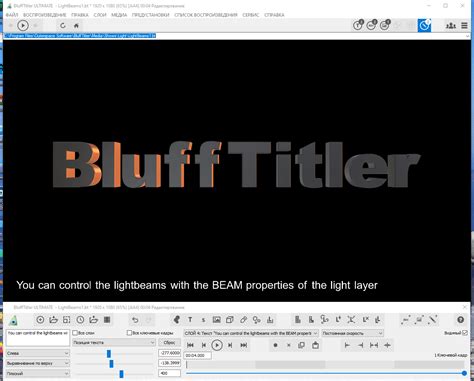474x381 pixels.
Task: Go to next keyframe button
Action: click(230, 345)
